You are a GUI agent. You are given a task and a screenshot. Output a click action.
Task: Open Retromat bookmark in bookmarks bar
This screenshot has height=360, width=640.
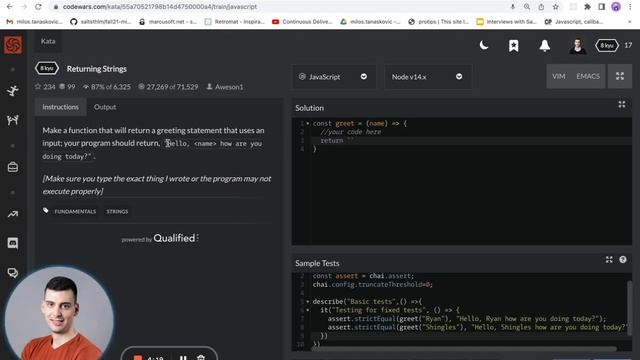pos(235,22)
